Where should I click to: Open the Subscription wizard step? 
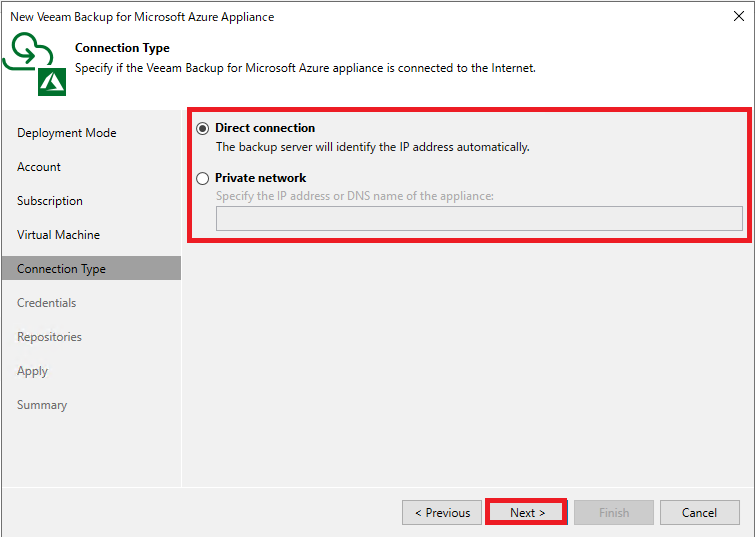point(50,201)
